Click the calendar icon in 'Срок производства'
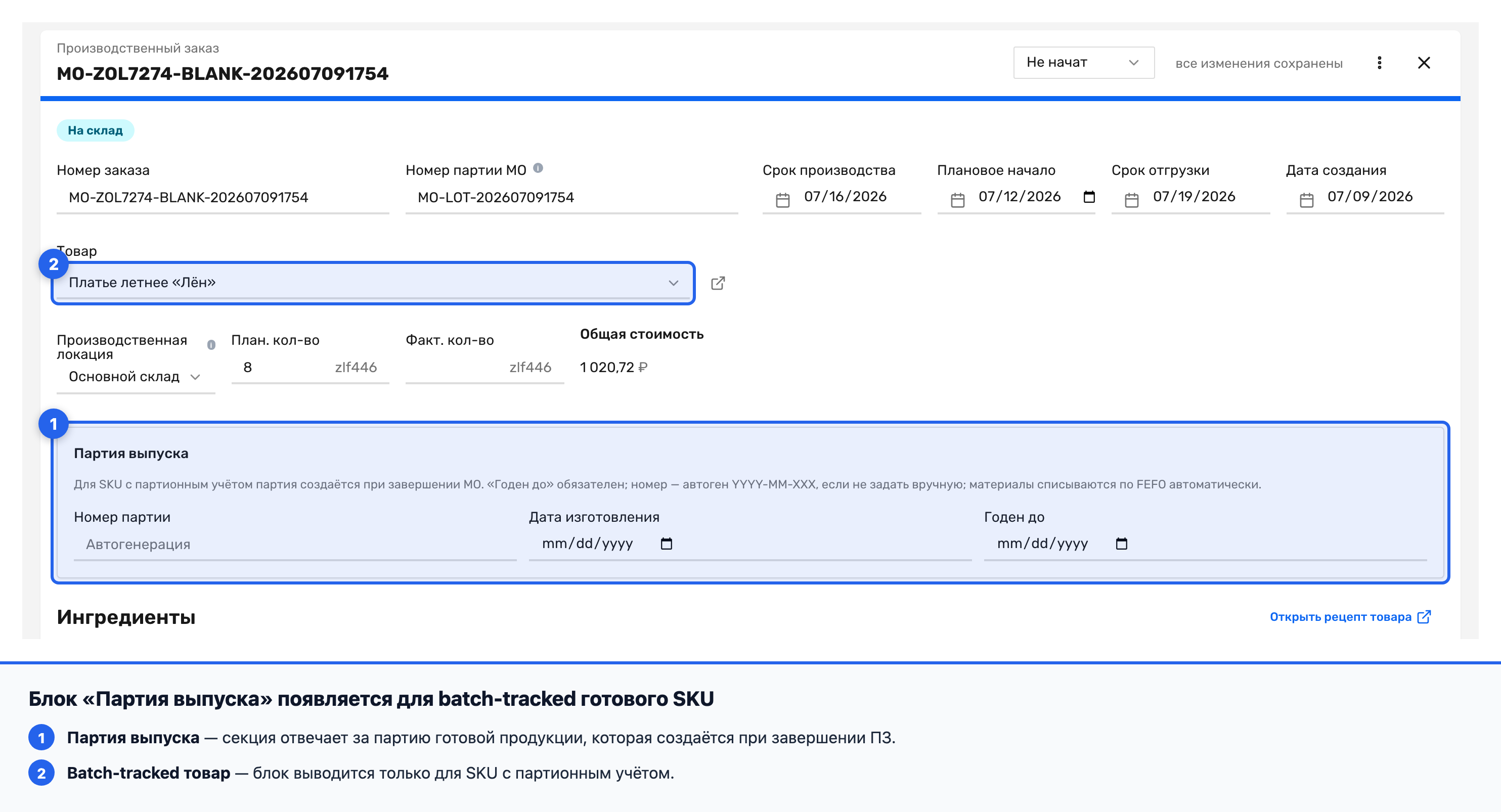 [782, 200]
